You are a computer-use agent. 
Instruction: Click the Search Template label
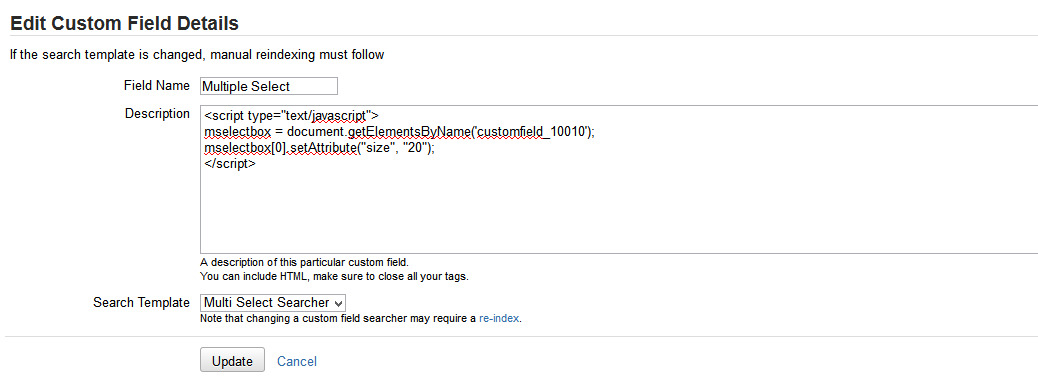tap(142, 302)
